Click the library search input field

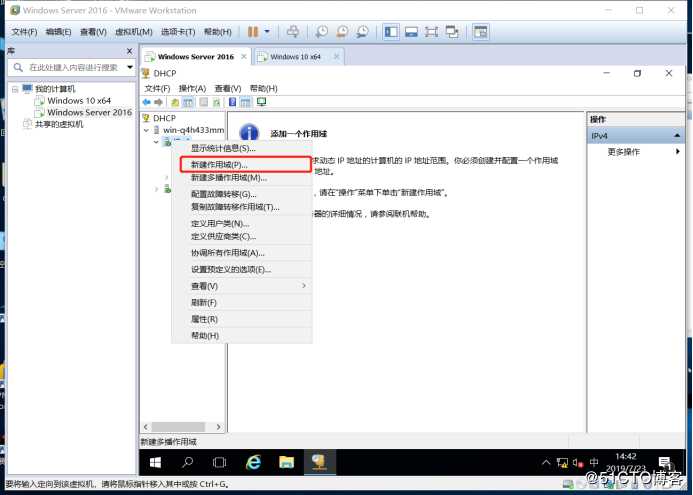pos(73,68)
